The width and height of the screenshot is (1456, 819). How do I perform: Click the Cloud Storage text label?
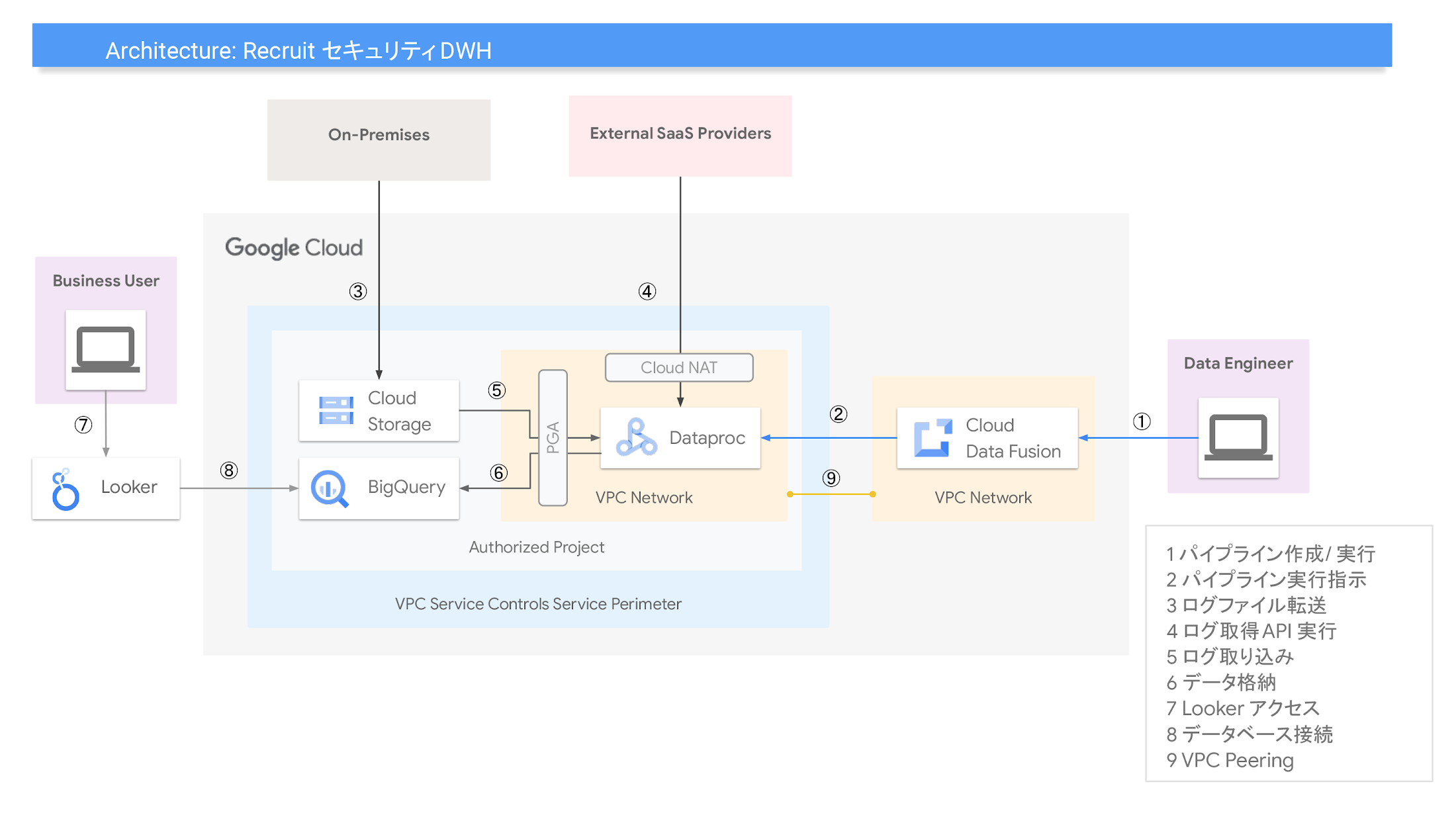(x=399, y=411)
